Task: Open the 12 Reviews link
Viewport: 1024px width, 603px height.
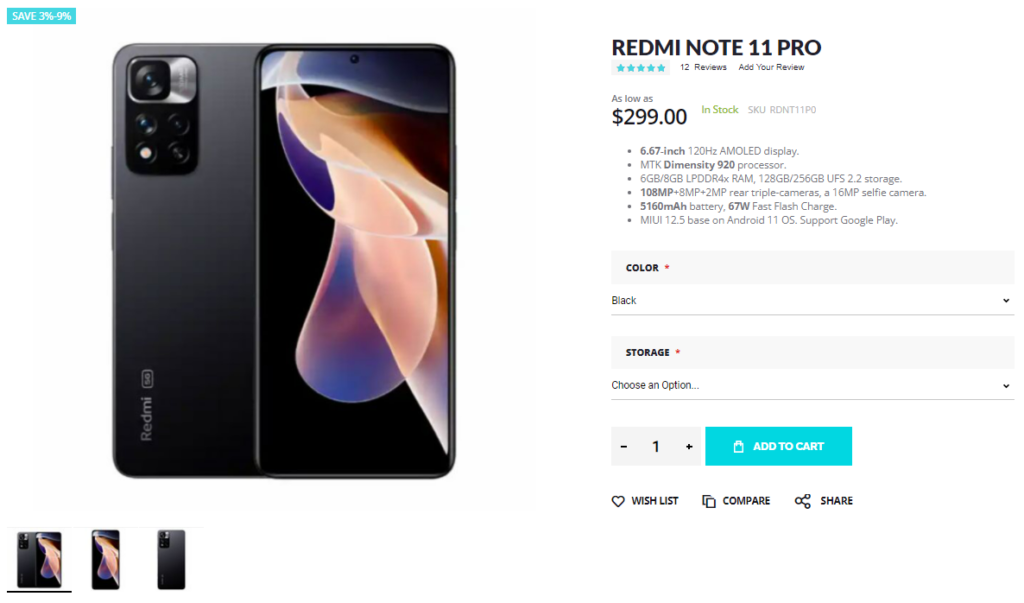Action: [x=703, y=67]
